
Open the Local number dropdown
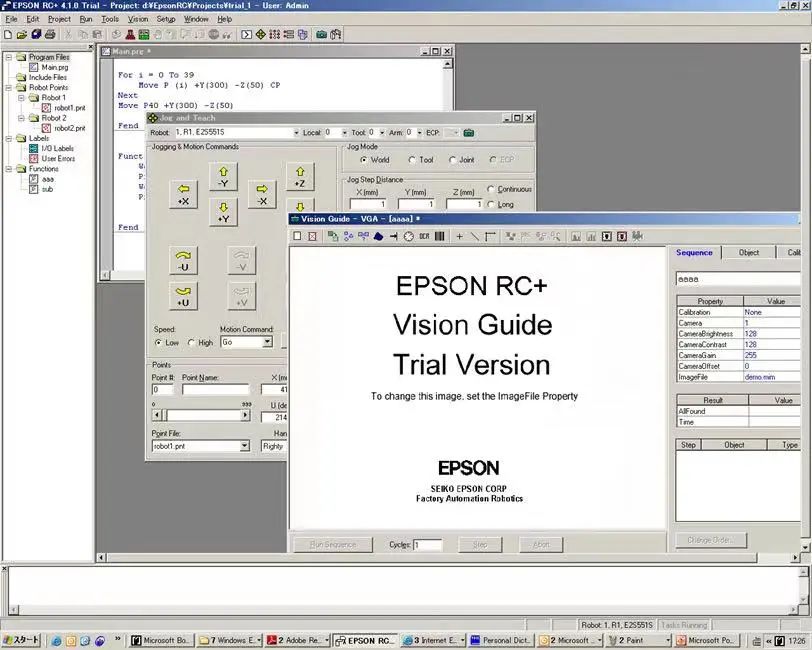pos(344,133)
